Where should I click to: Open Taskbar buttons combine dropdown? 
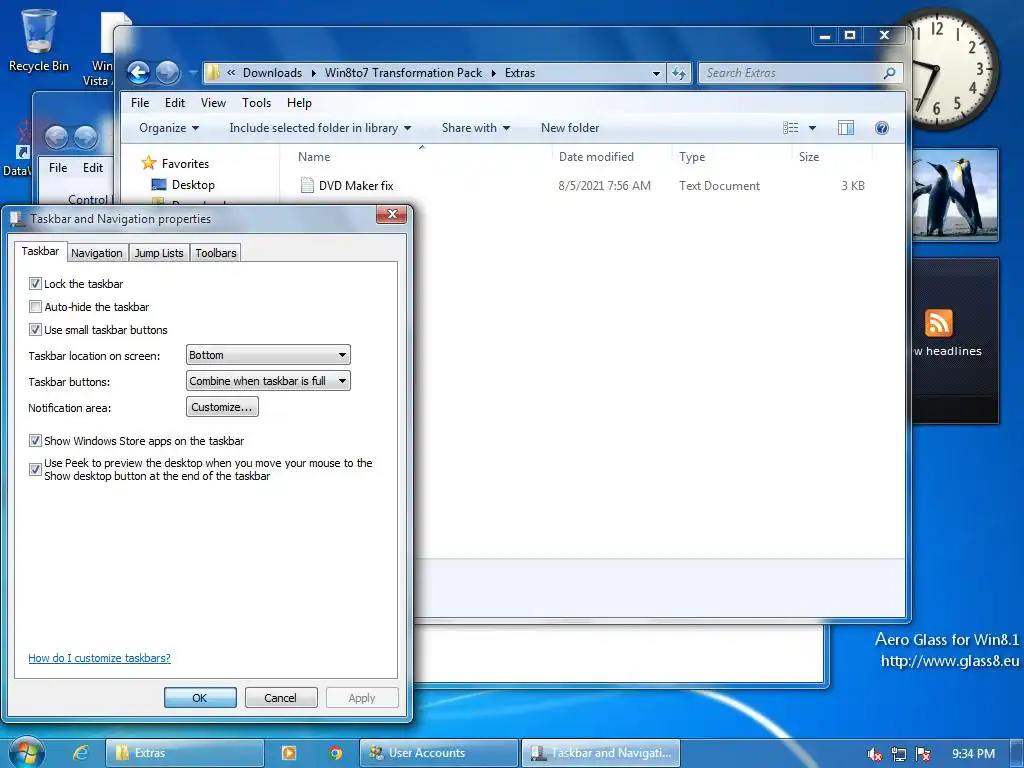[x=268, y=381]
